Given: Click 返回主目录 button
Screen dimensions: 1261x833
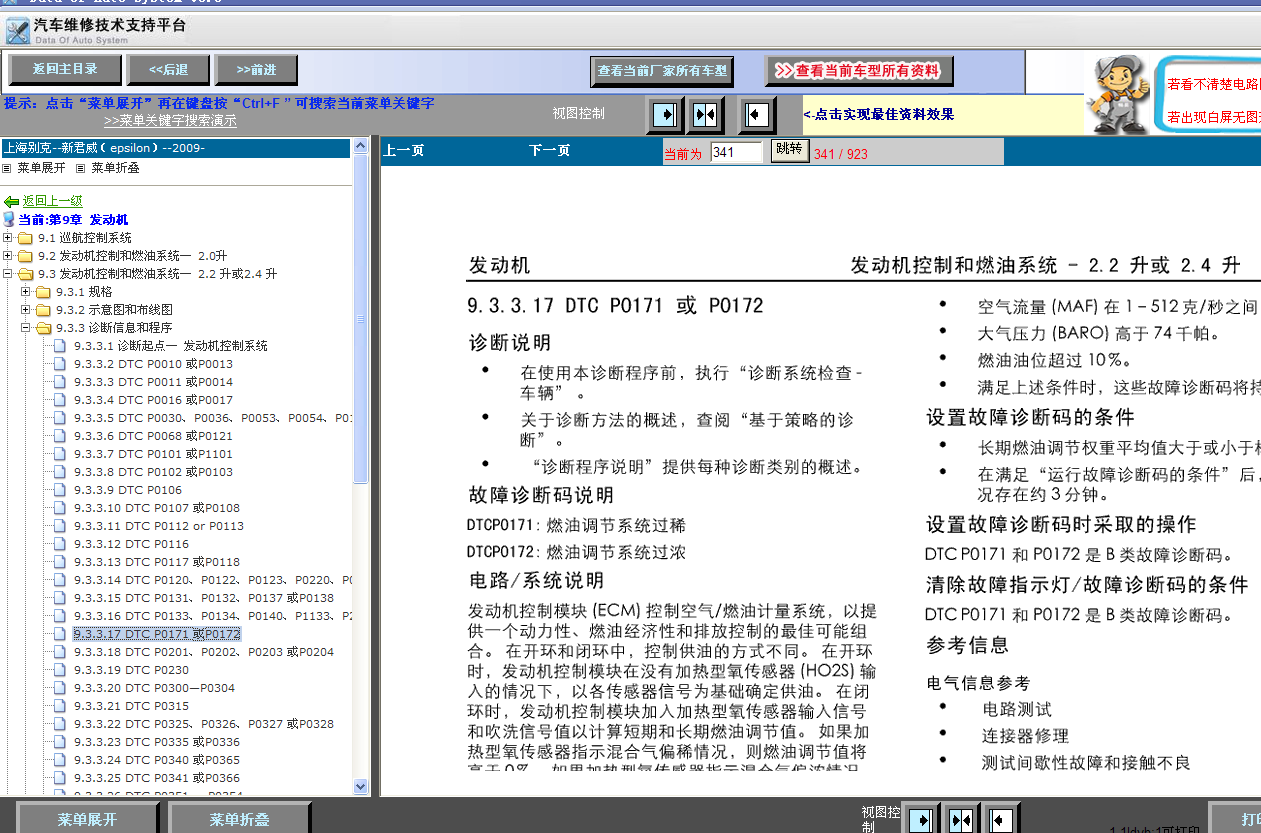Looking at the screenshot, I should [x=65, y=70].
